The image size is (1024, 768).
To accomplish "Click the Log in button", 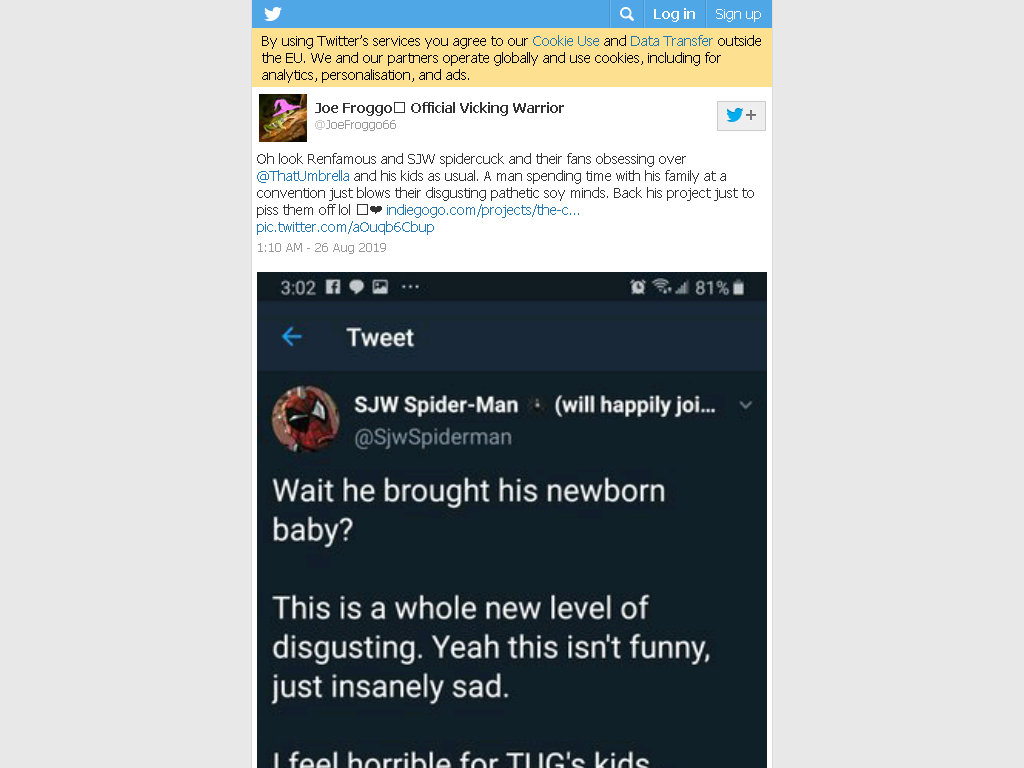I will (674, 14).
